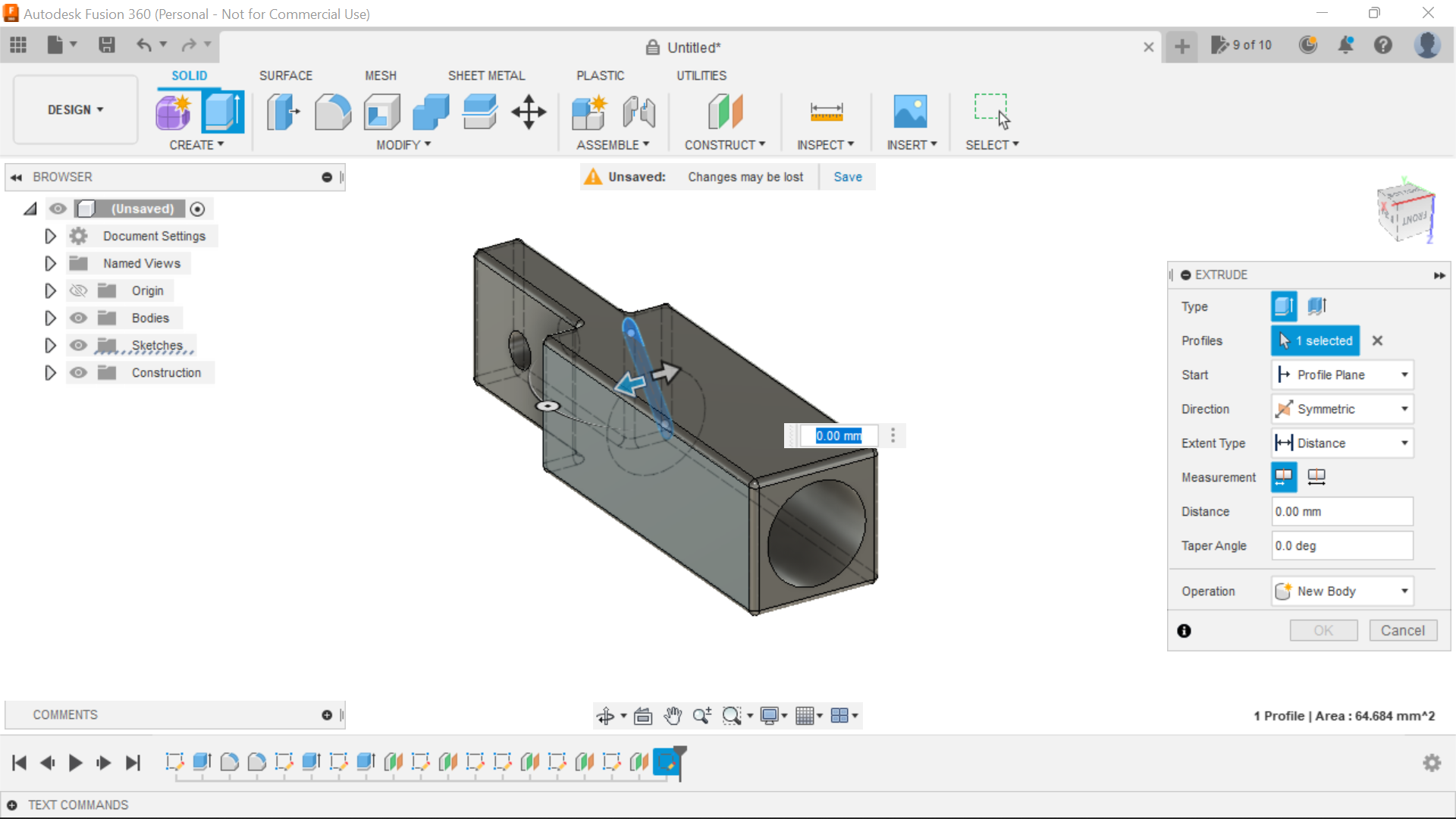Viewport: 1456px width, 819px height.
Task: Click the Combine tool icon
Action: click(431, 111)
